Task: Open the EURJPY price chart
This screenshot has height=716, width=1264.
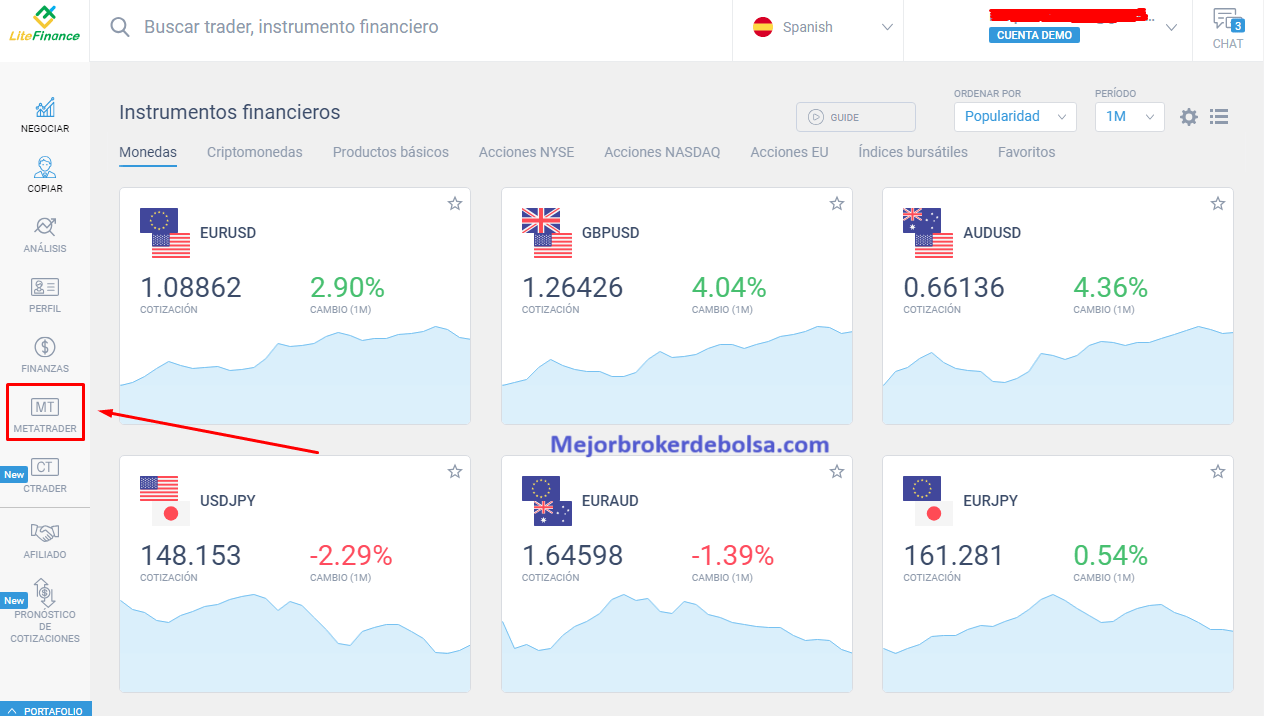Action: (x=1058, y=642)
